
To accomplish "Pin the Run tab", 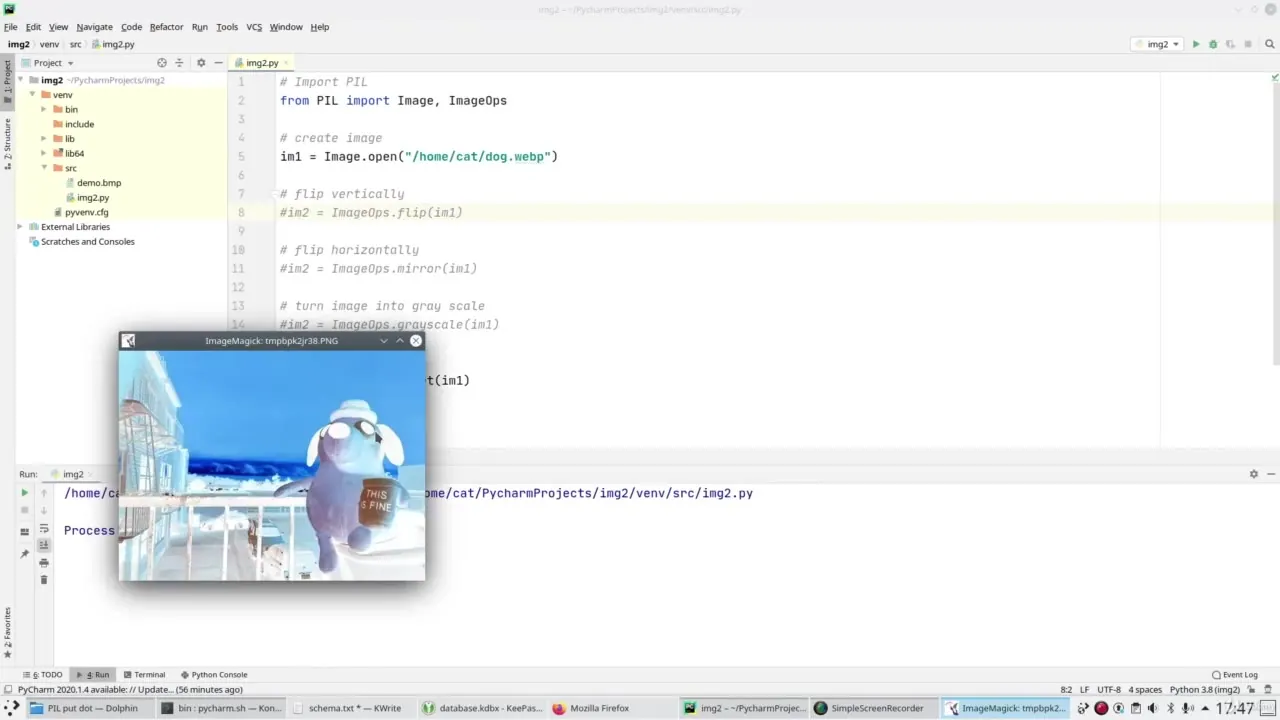I will pyautogui.click(x=25, y=553).
